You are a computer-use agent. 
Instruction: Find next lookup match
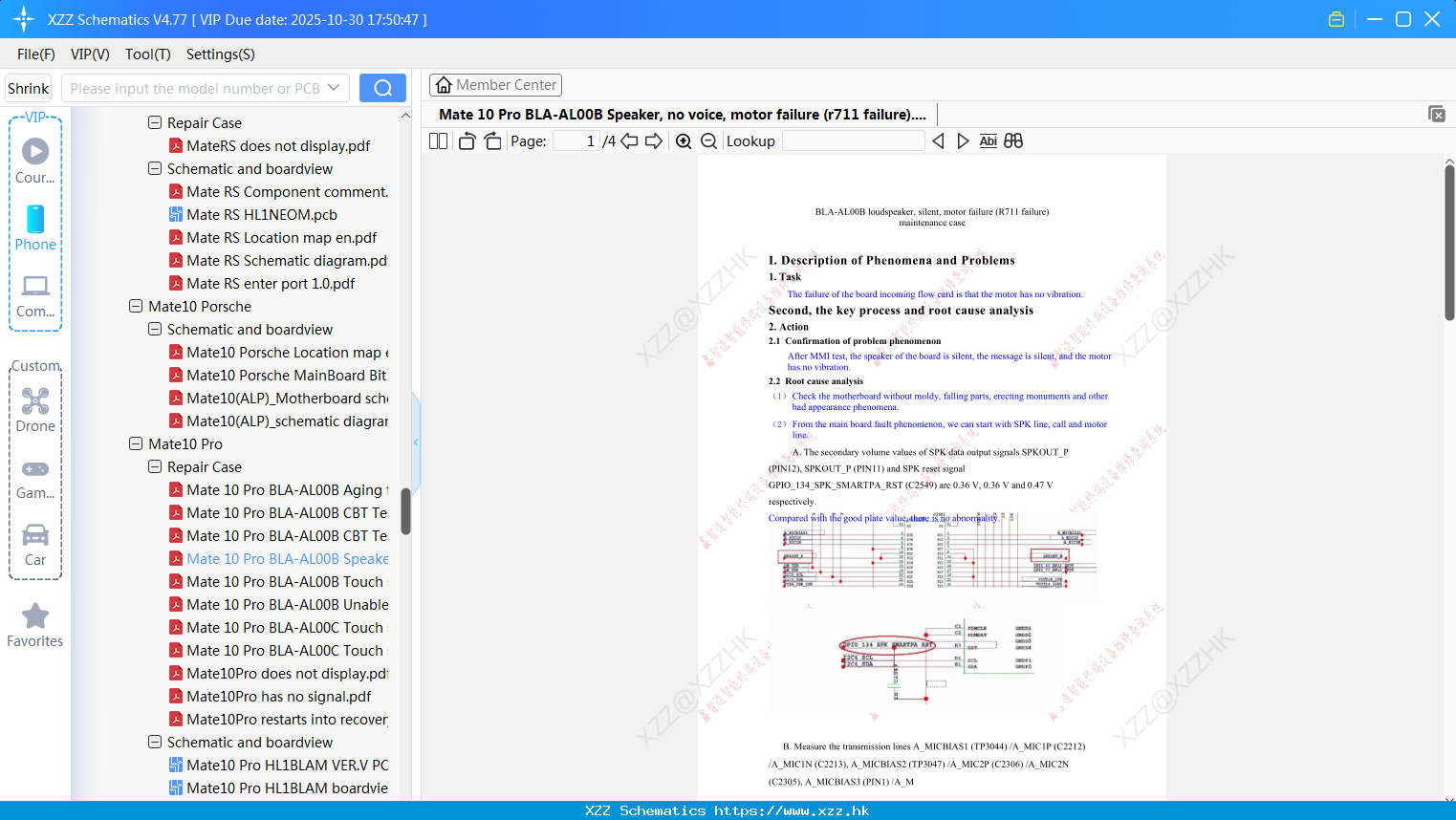coord(963,140)
